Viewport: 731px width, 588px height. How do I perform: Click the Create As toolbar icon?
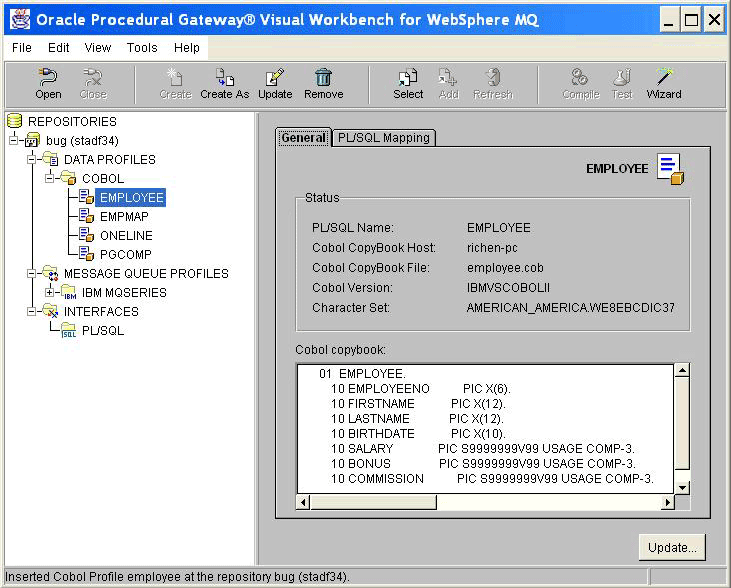(225, 78)
